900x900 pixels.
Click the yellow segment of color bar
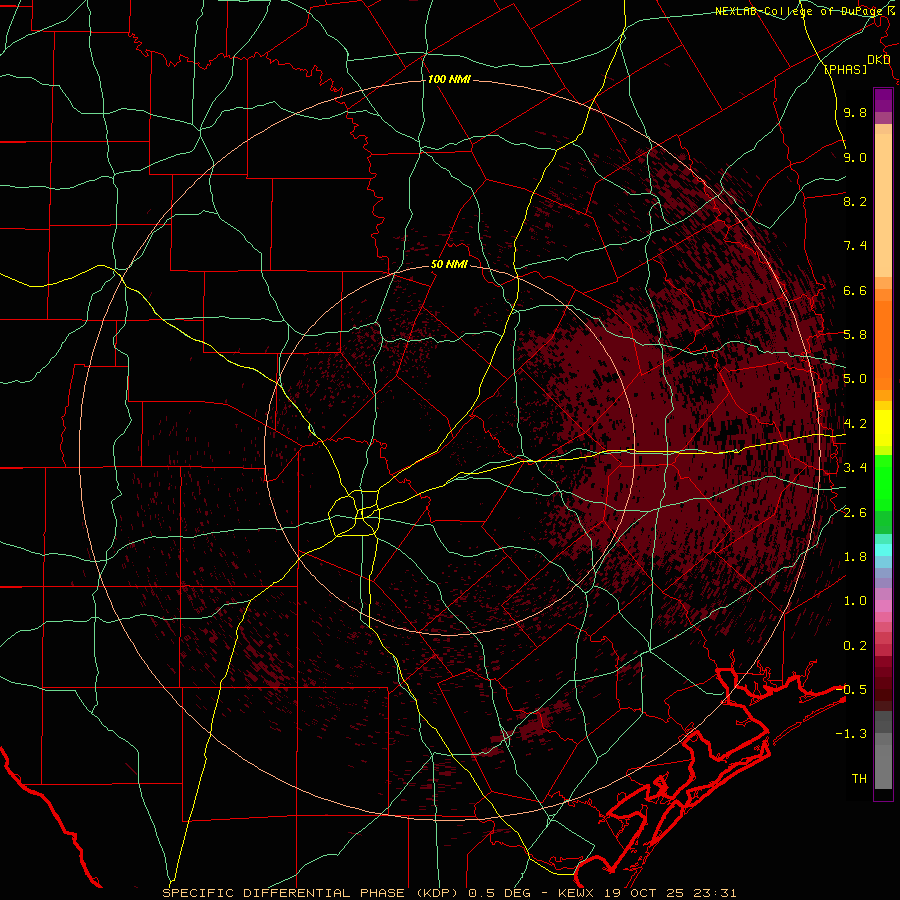coord(883,428)
